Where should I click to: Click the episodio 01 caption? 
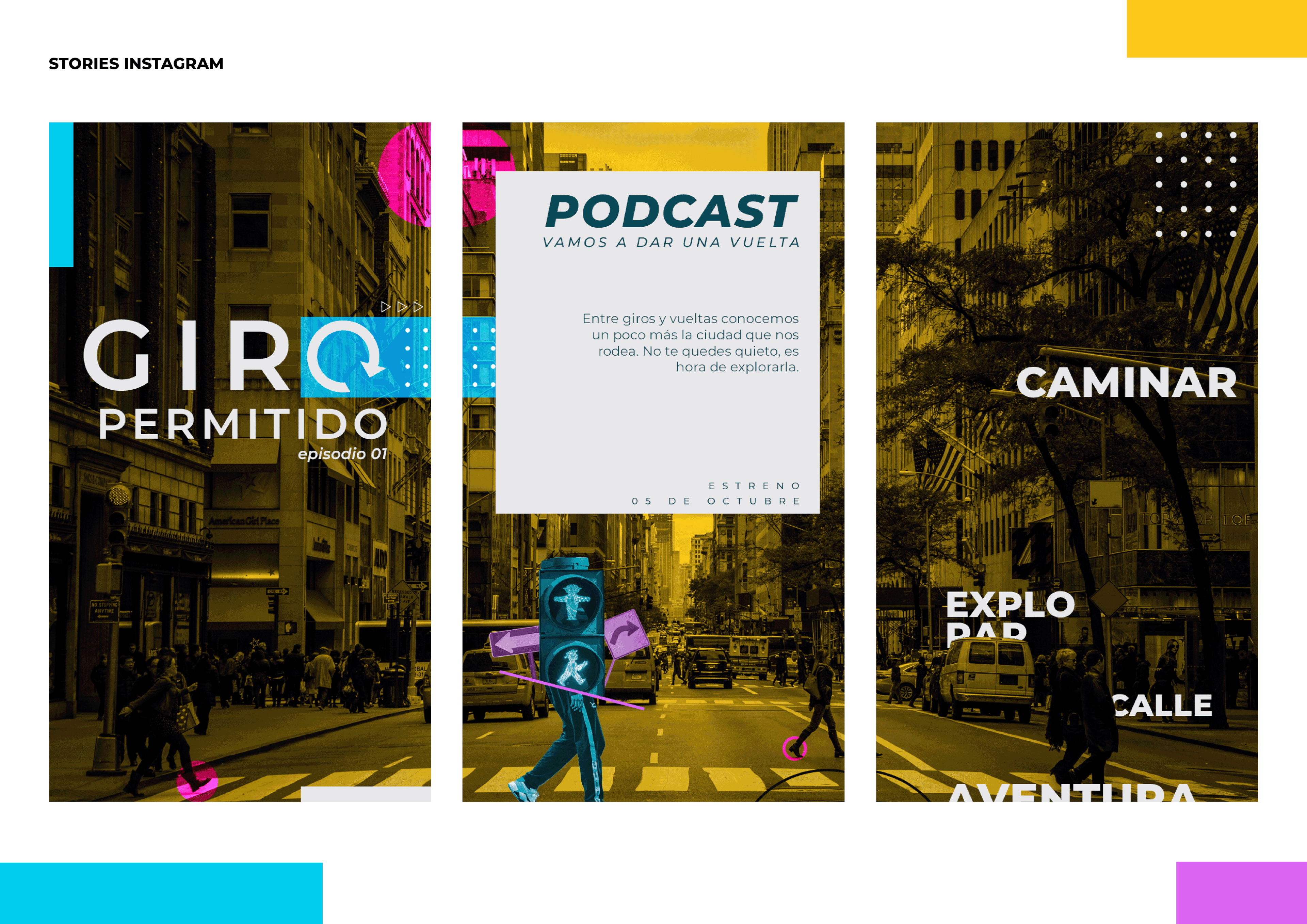[342, 454]
